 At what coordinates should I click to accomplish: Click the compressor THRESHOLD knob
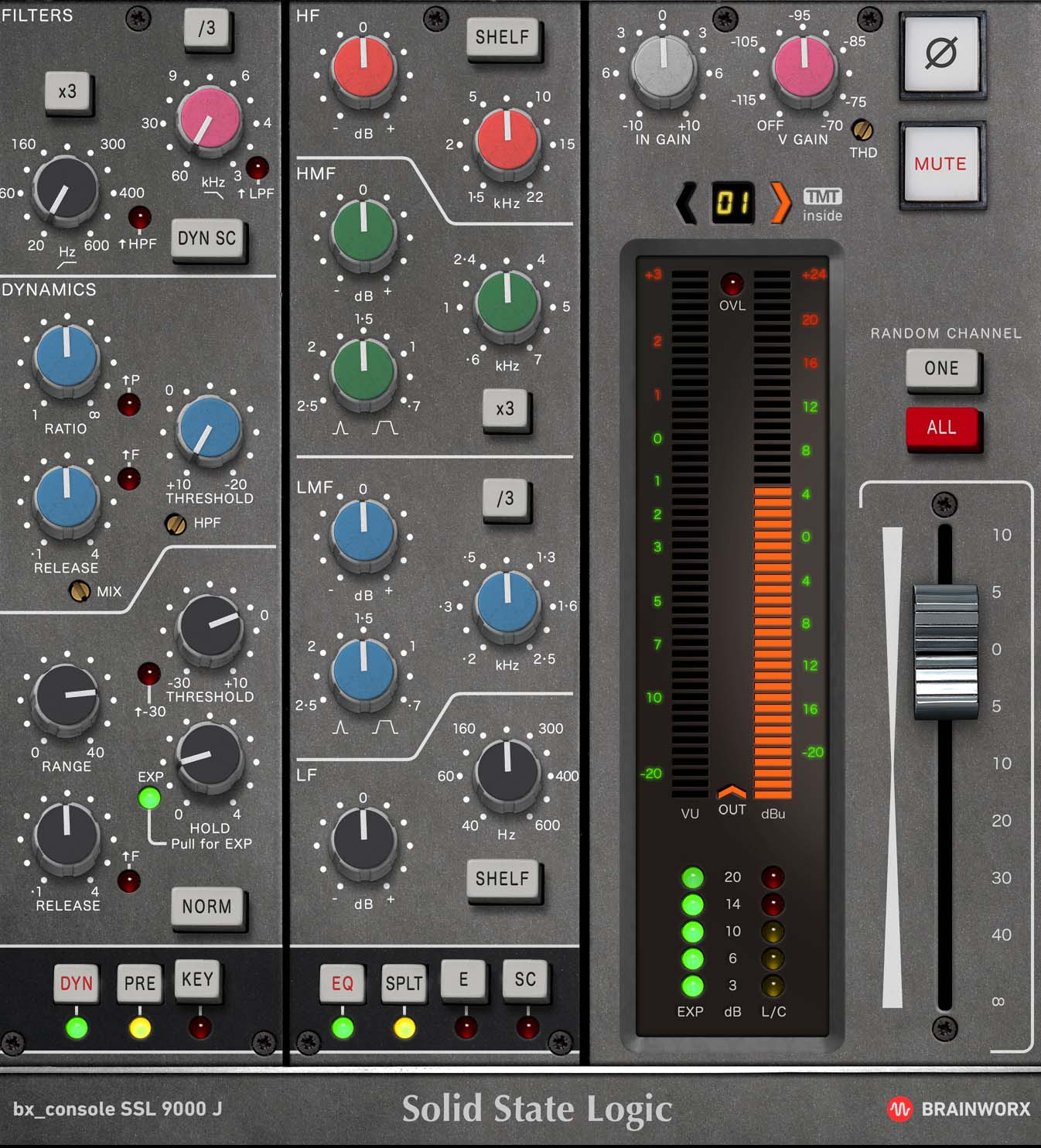pos(209,428)
